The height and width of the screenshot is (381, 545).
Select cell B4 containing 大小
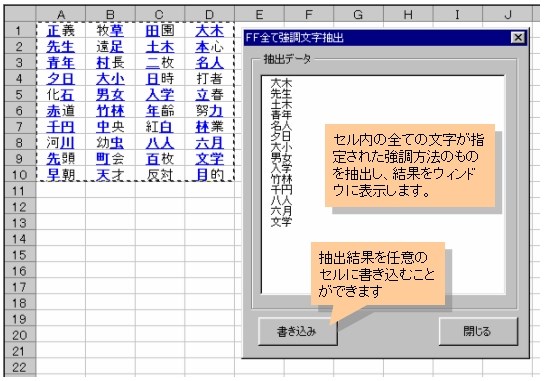click(110, 79)
